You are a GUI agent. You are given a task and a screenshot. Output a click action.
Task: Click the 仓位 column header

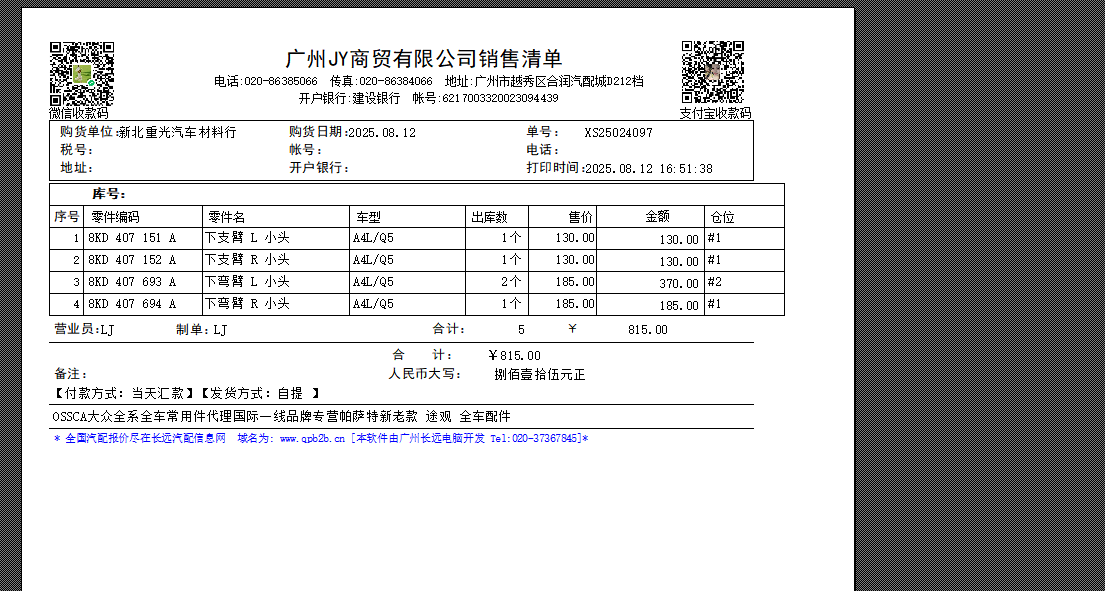coord(722,217)
